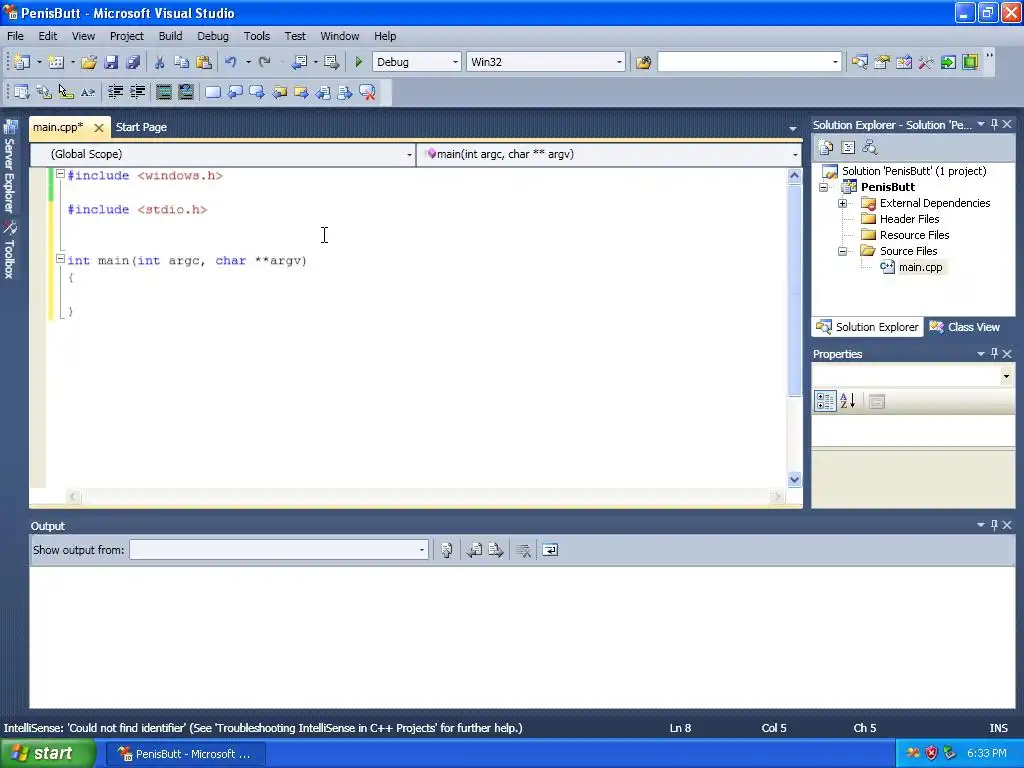
Task: Toggle Word Wrap in the Output panel
Action: coord(550,550)
